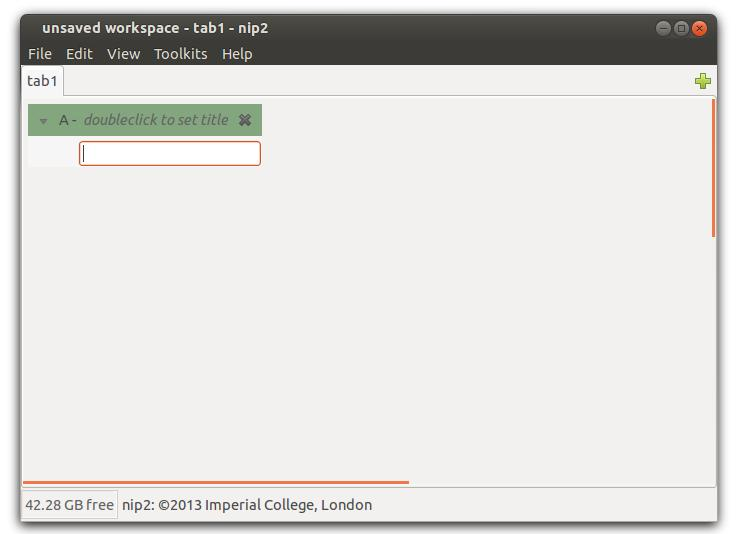This screenshot has width=739, height=534.
Task: Select the tab1 workspace tab
Action: click(42, 81)
